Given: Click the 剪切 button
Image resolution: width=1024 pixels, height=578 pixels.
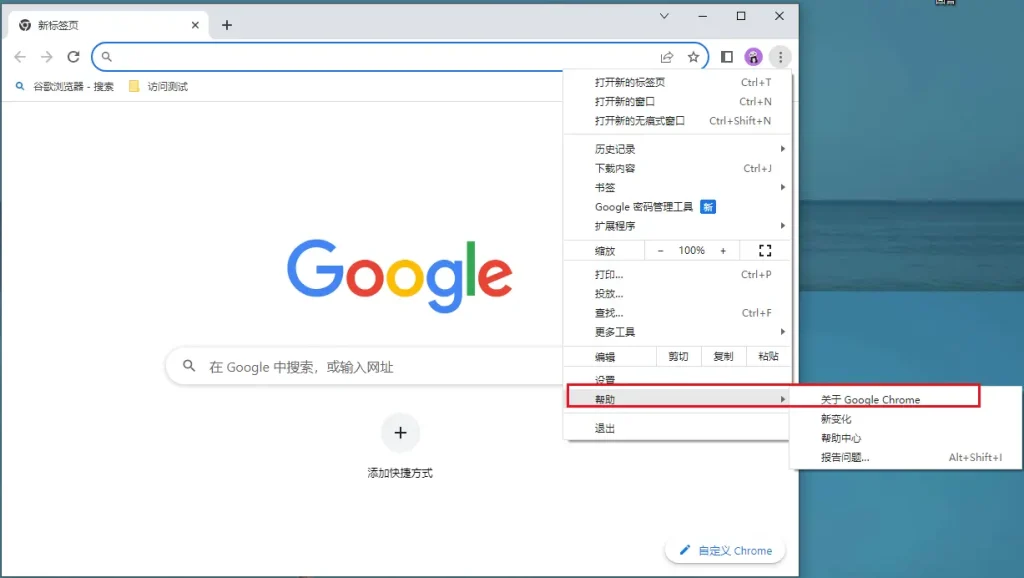Looking at the screenshot, I should 679,357.
